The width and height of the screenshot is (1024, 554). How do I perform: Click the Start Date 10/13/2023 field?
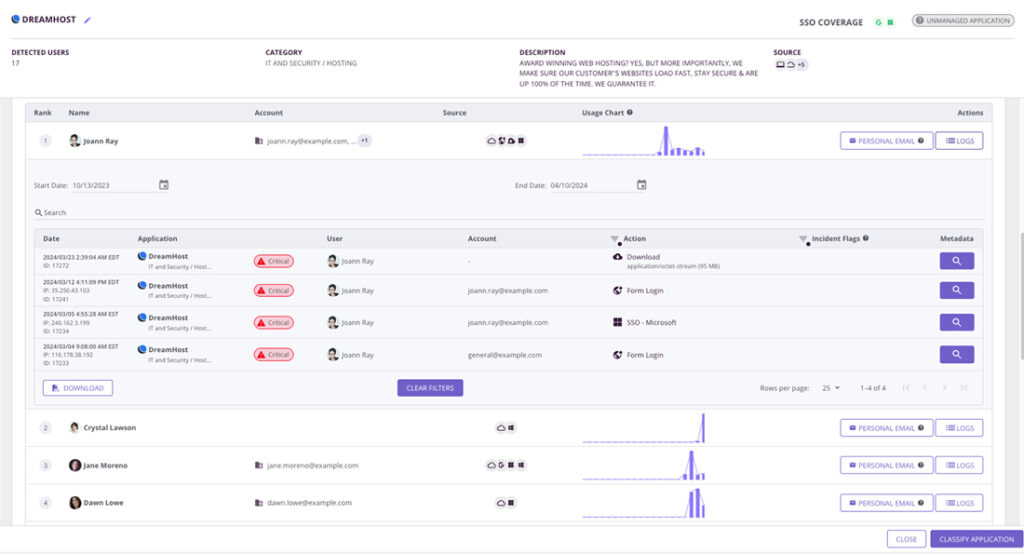(113, 186)
